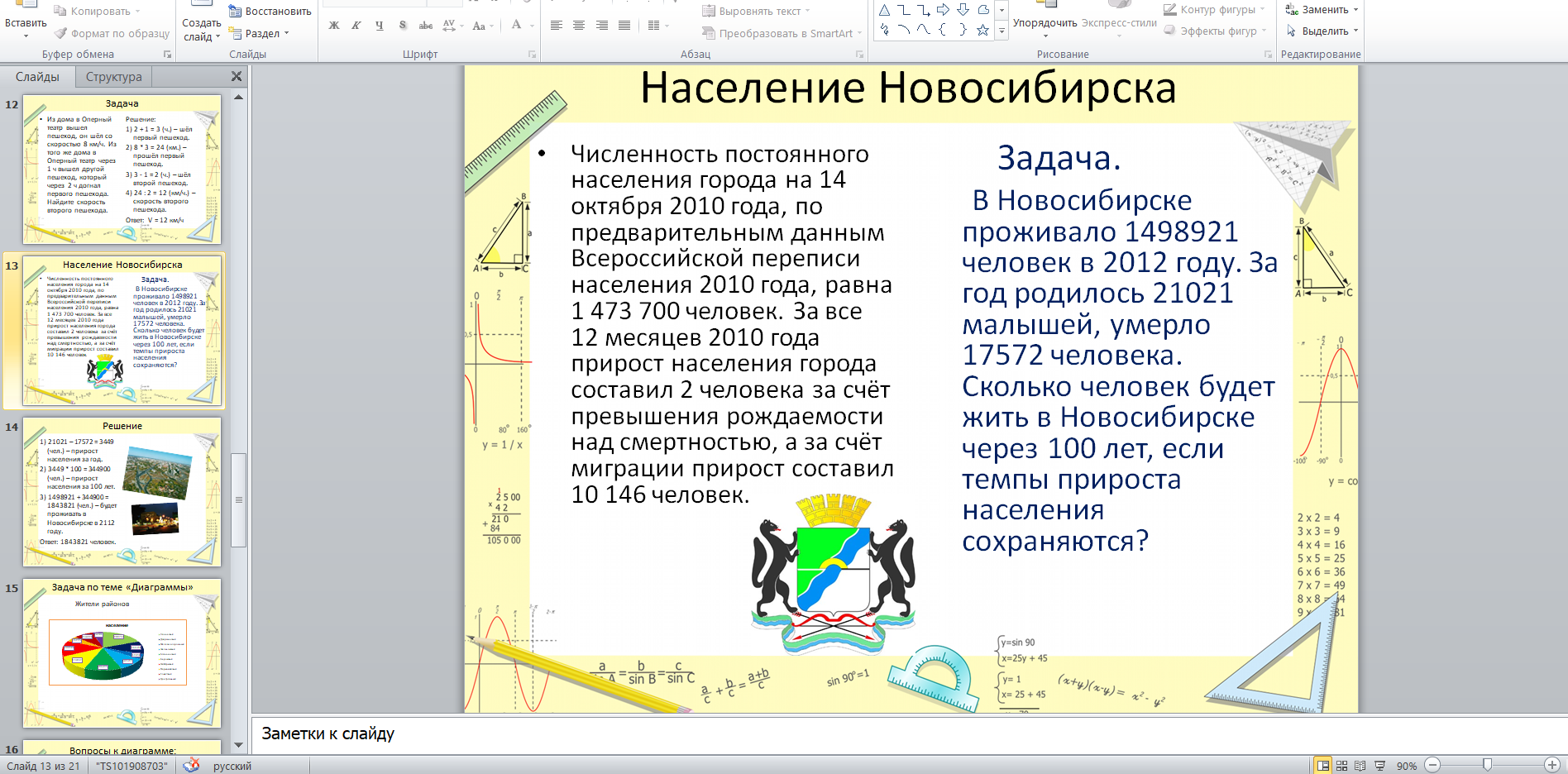Center-align the paragraph text
The width and height of the screenshot is (1568, 774).
[x=579, y=26]
